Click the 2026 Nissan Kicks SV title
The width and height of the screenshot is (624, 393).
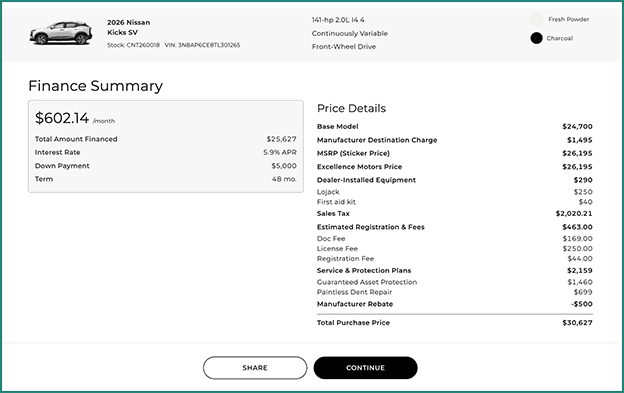click(x=129, y=27)
